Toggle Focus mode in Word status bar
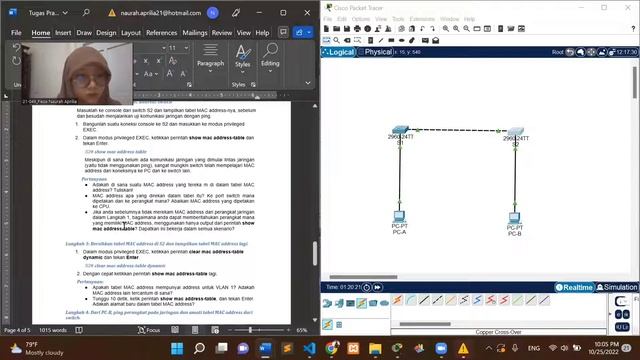640x360 pixels. click(x=149, y=330)
